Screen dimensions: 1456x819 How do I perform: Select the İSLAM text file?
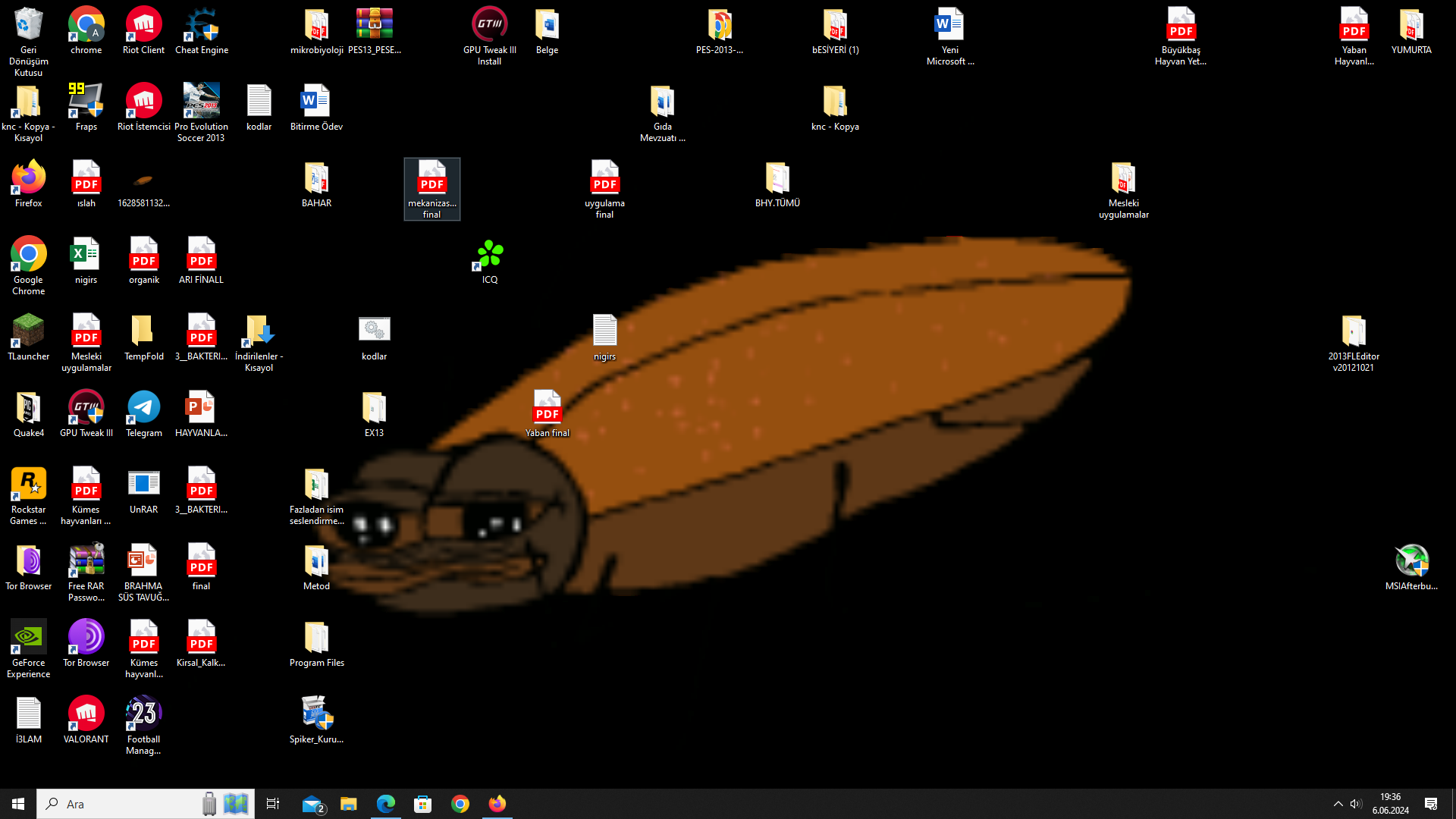coord(28,720)
